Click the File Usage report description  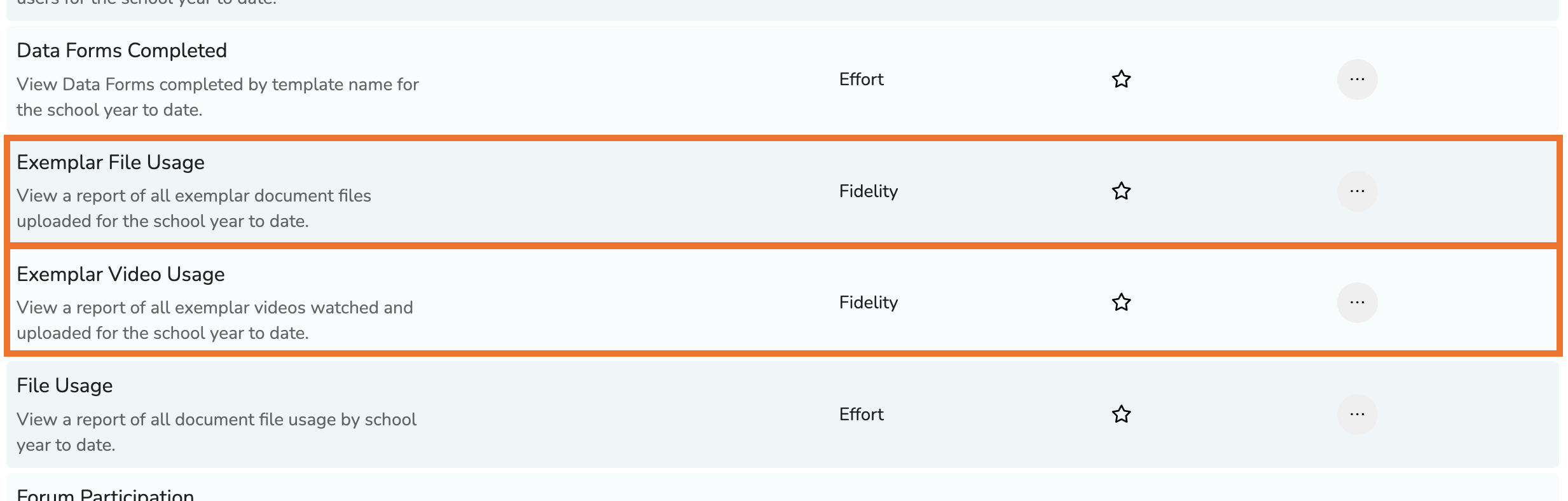[x=216, y=432]
